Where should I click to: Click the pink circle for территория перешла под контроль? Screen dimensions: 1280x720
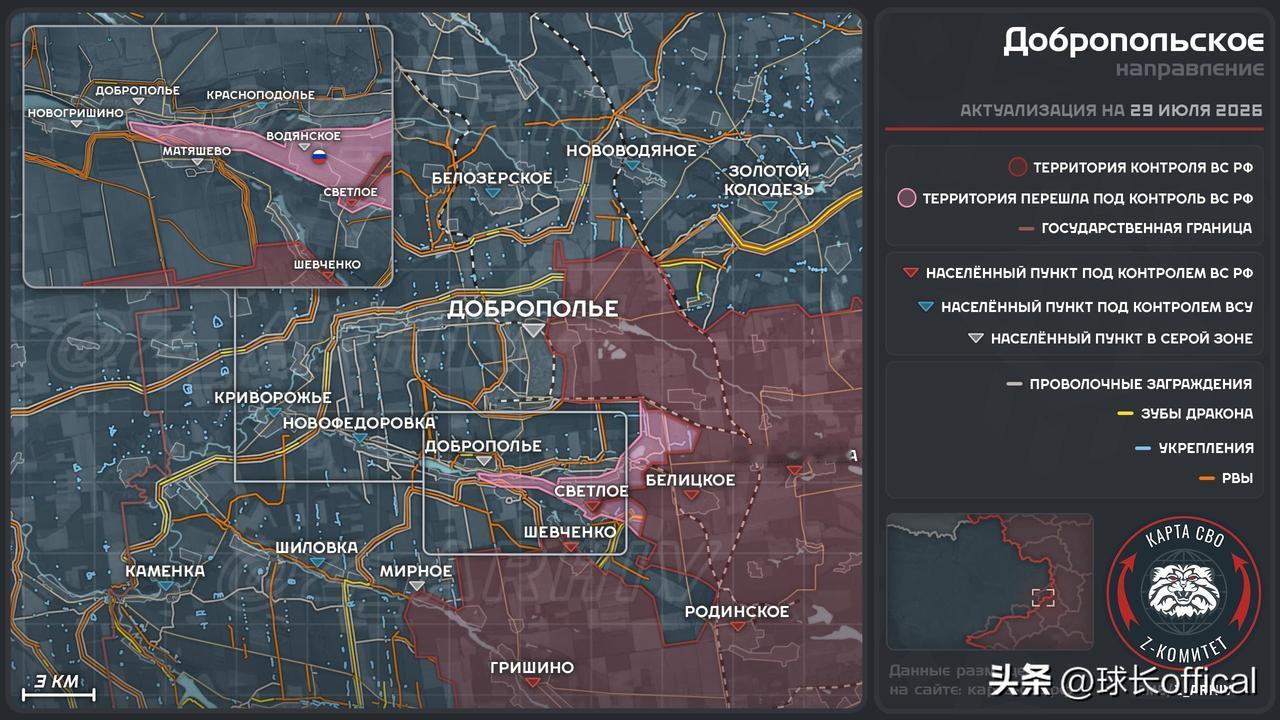[907, 198]
